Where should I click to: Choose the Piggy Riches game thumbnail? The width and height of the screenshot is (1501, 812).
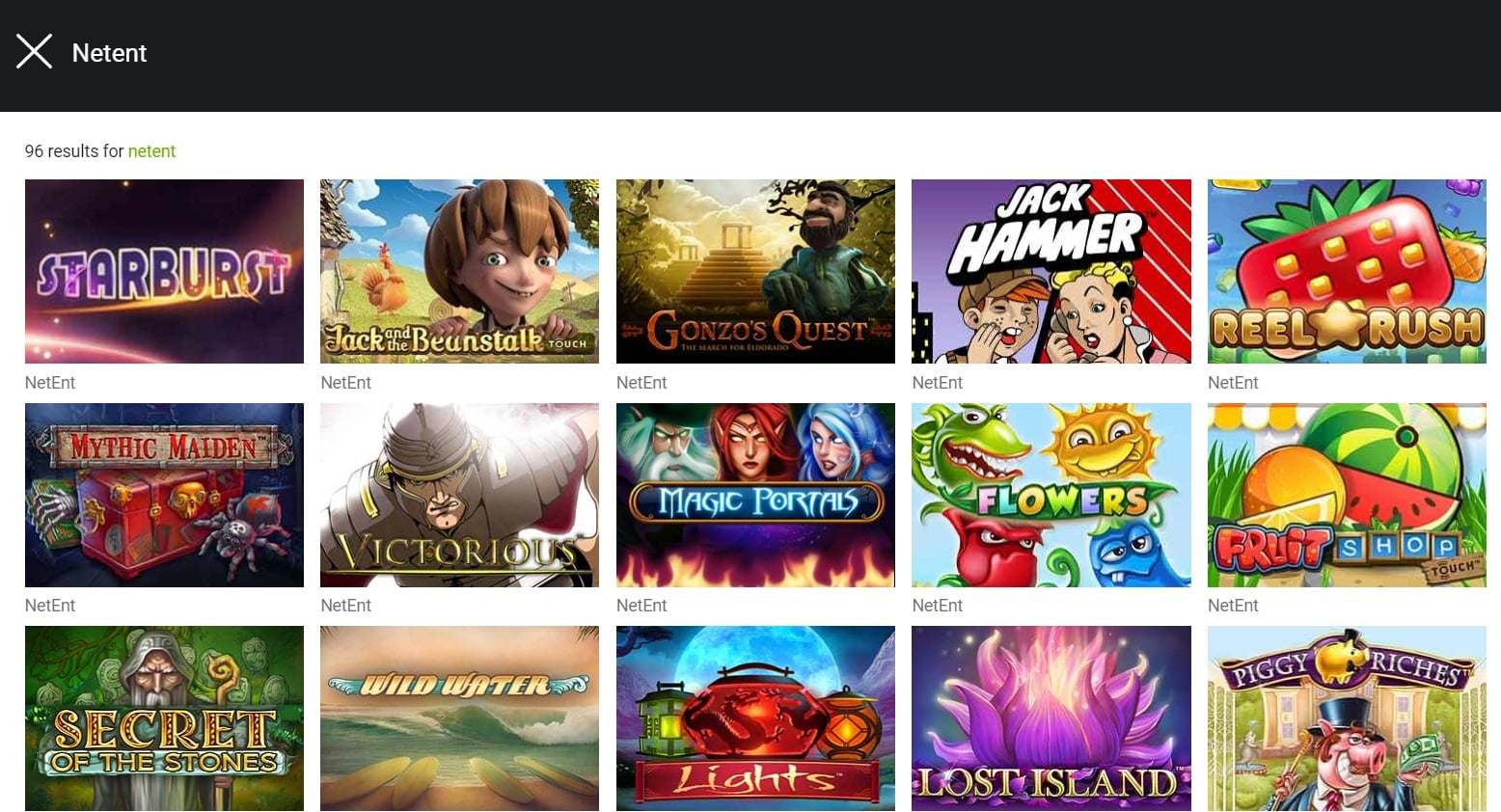point(1347,718)
